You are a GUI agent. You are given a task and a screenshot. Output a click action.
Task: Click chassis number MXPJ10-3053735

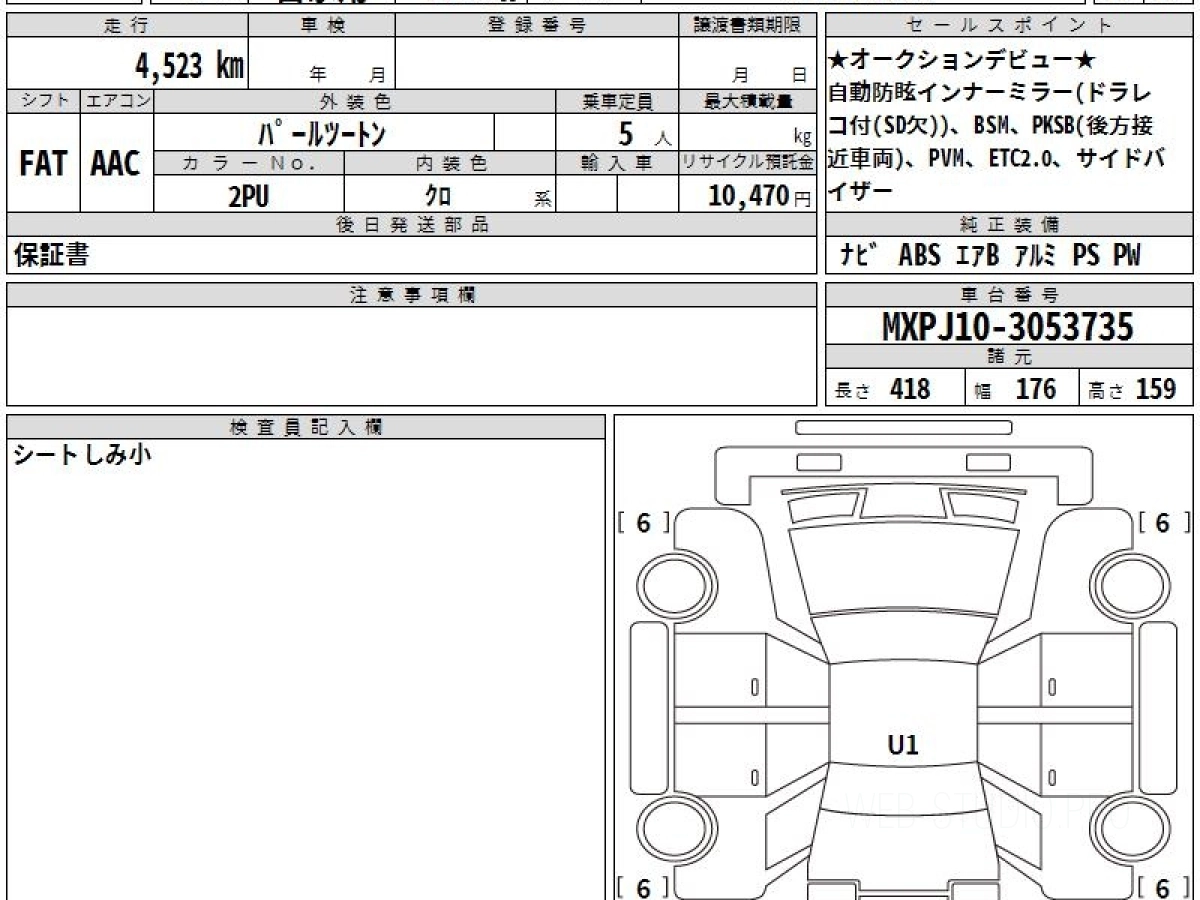coord(1008,327)
